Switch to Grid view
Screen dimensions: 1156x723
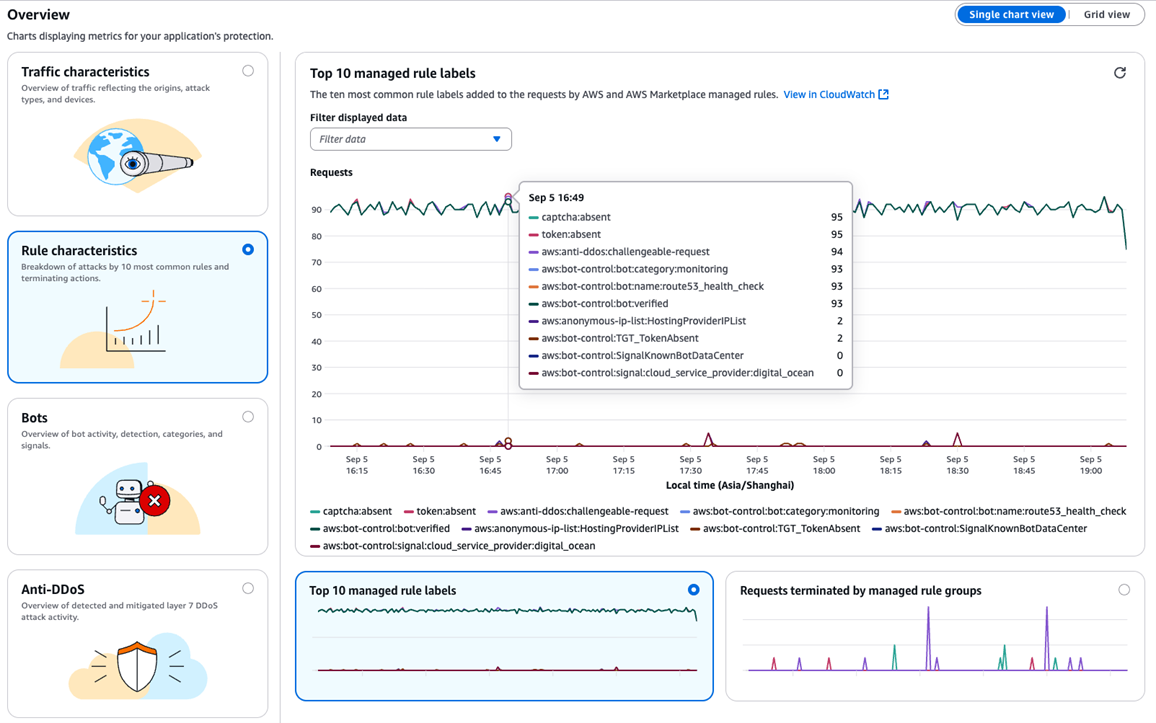[1106, 15]
